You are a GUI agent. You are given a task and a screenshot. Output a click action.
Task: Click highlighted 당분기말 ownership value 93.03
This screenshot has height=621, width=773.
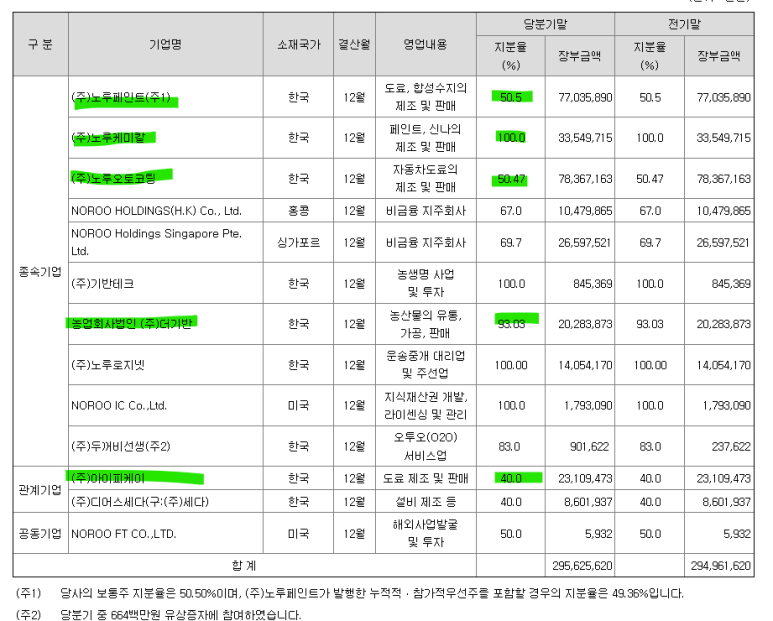[511, 324]
